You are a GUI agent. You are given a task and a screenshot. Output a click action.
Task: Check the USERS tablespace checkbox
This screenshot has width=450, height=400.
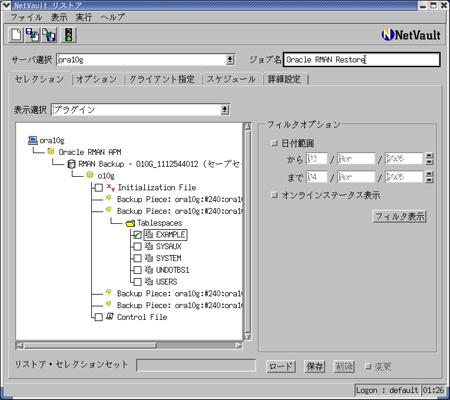click(x=137, y=282)
